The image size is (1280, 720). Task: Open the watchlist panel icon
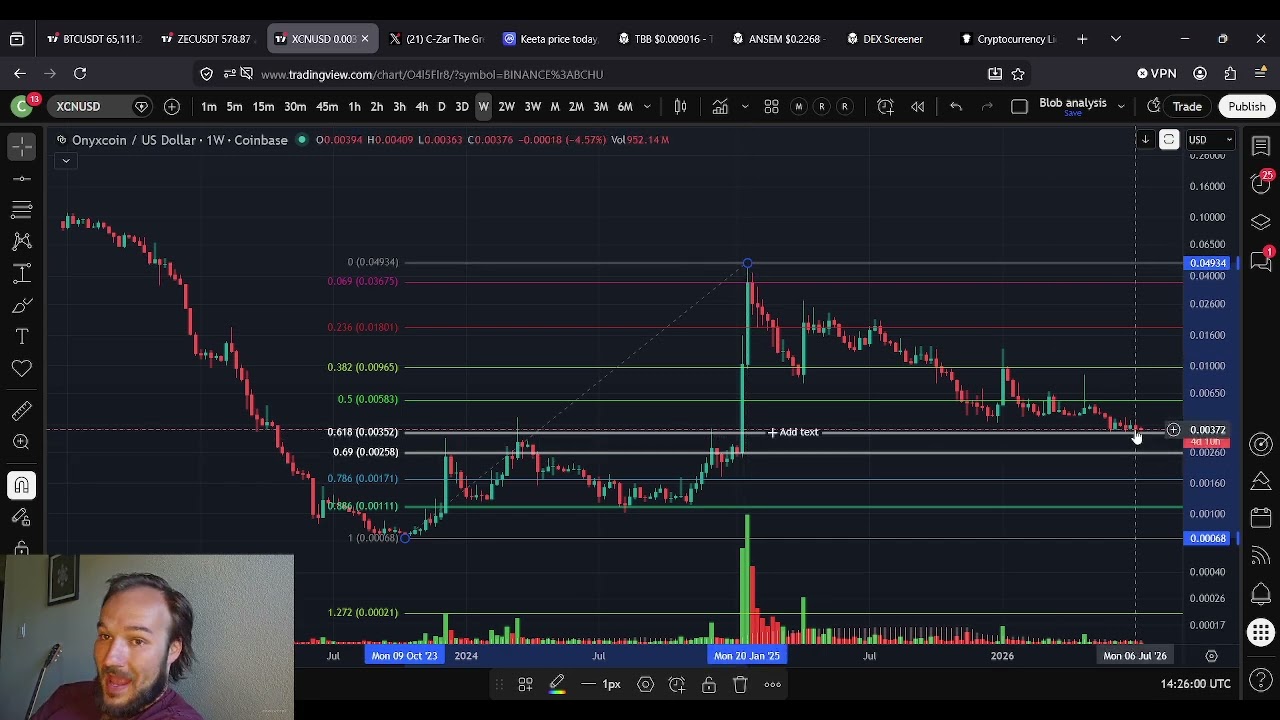click(x=1261, y=147)
